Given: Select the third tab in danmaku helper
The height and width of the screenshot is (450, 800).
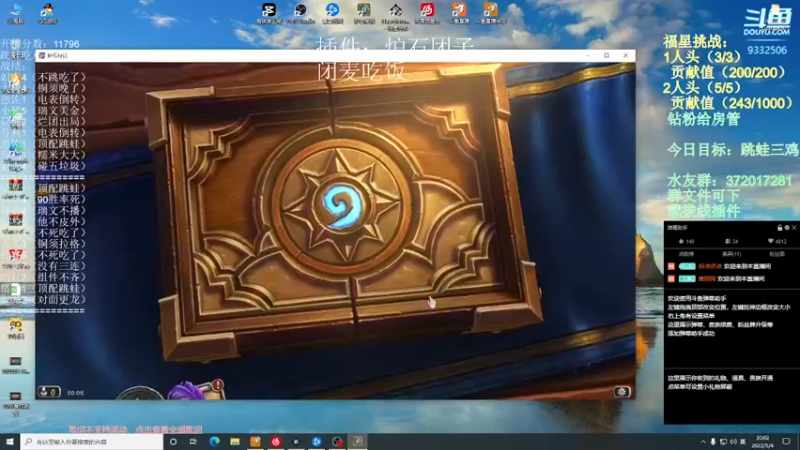Looking at the screenshot, I should click(x=777, y=254).
